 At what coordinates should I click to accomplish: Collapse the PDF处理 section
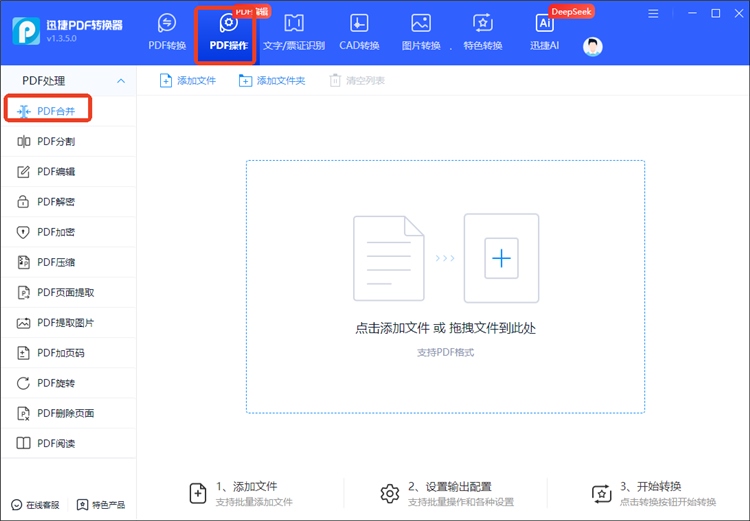(x=121, y=81)
